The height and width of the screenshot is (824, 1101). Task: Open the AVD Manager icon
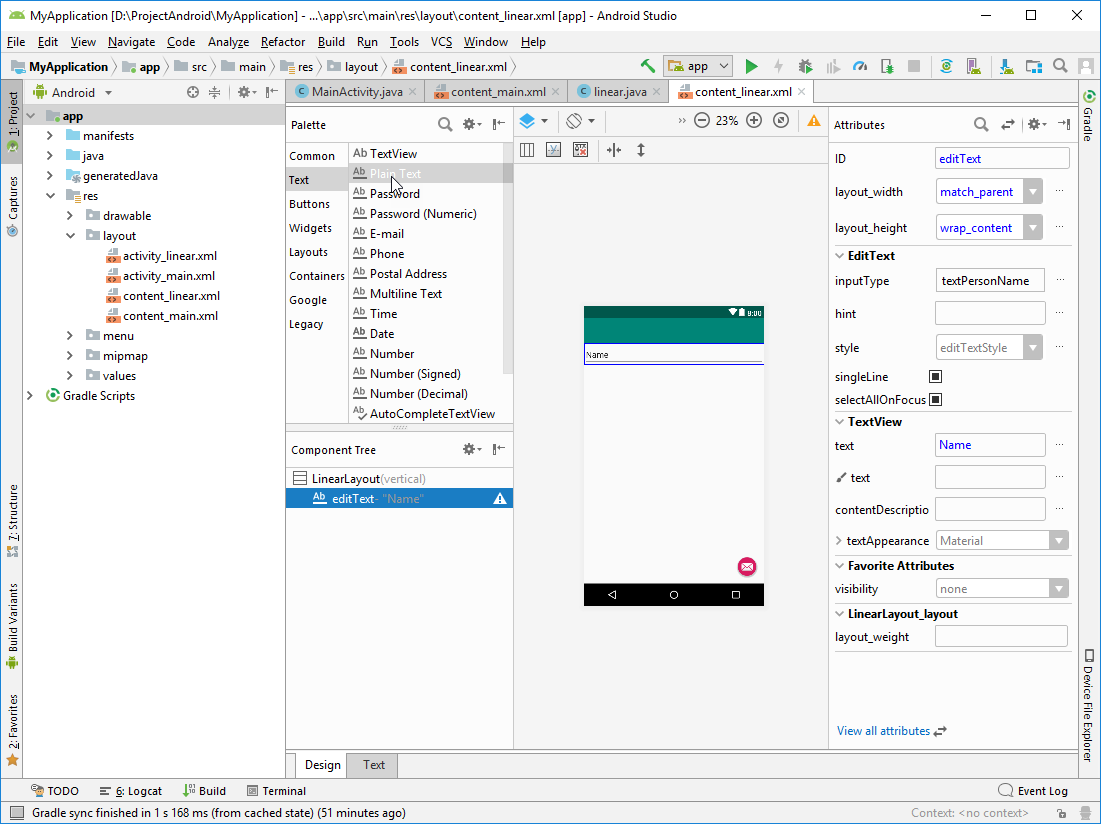point(973,67)
